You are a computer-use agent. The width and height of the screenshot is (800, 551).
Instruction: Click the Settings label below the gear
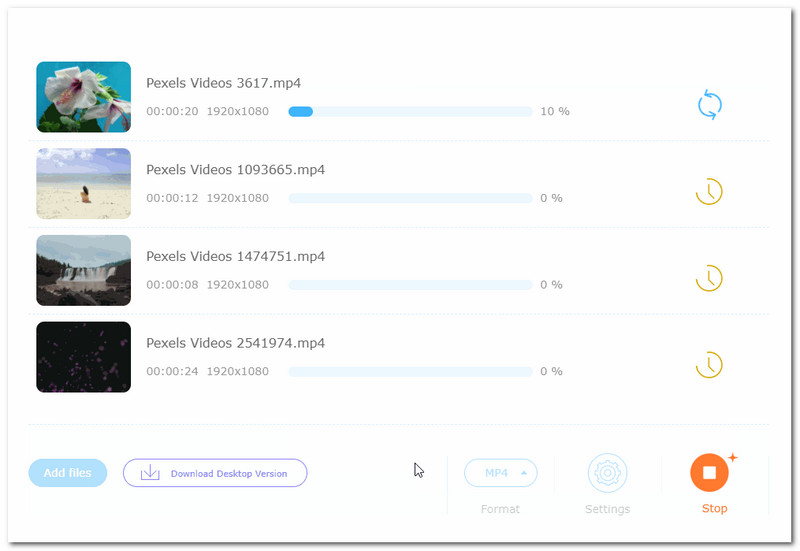tap(607, 509)
